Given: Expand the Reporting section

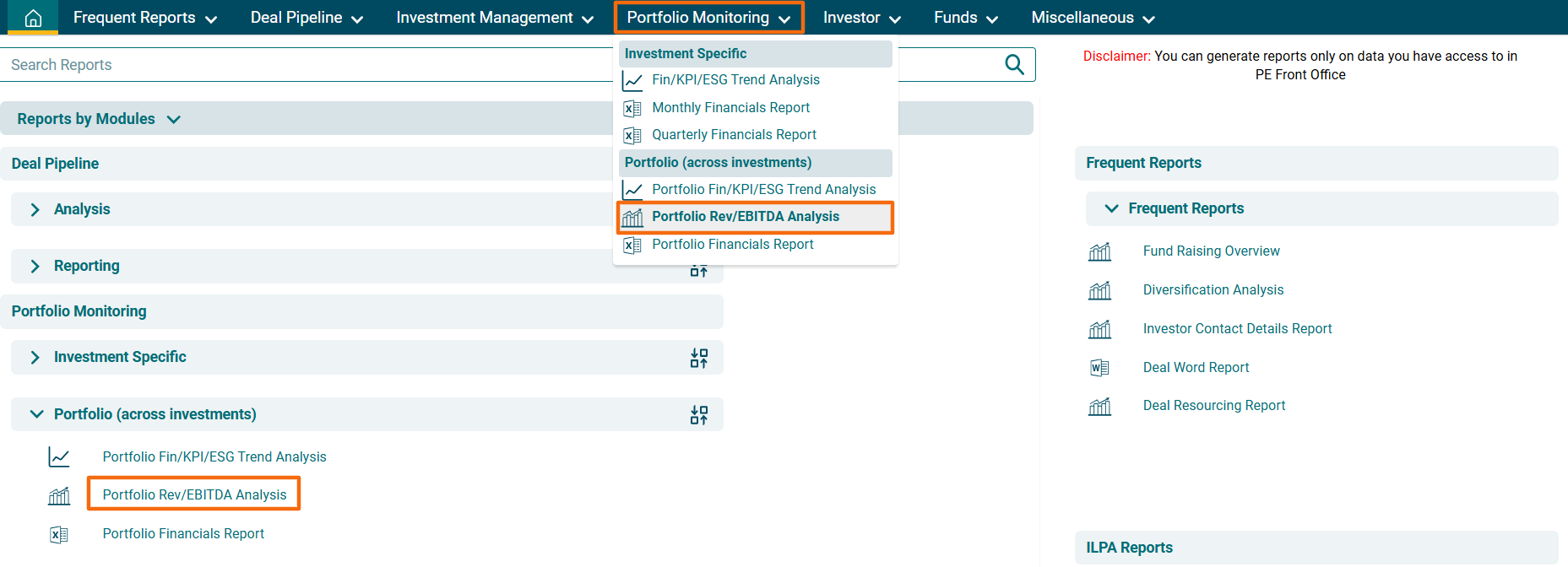Looking at the screenshot, I should click(35, 267).
